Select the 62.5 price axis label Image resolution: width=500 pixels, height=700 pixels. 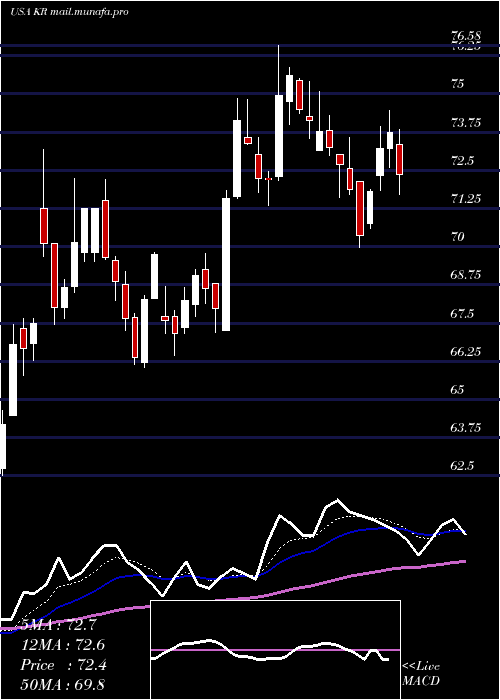(462, 467)
